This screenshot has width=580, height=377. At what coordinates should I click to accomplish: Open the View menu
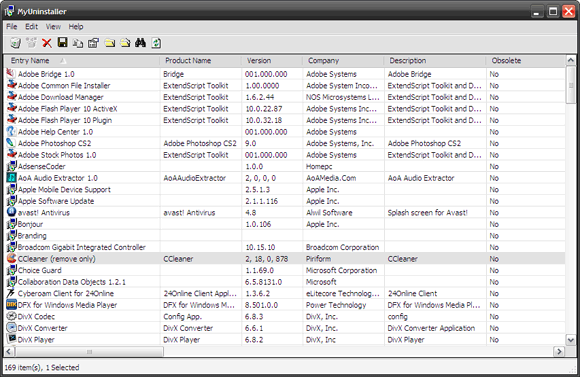(x=53, y=27)
